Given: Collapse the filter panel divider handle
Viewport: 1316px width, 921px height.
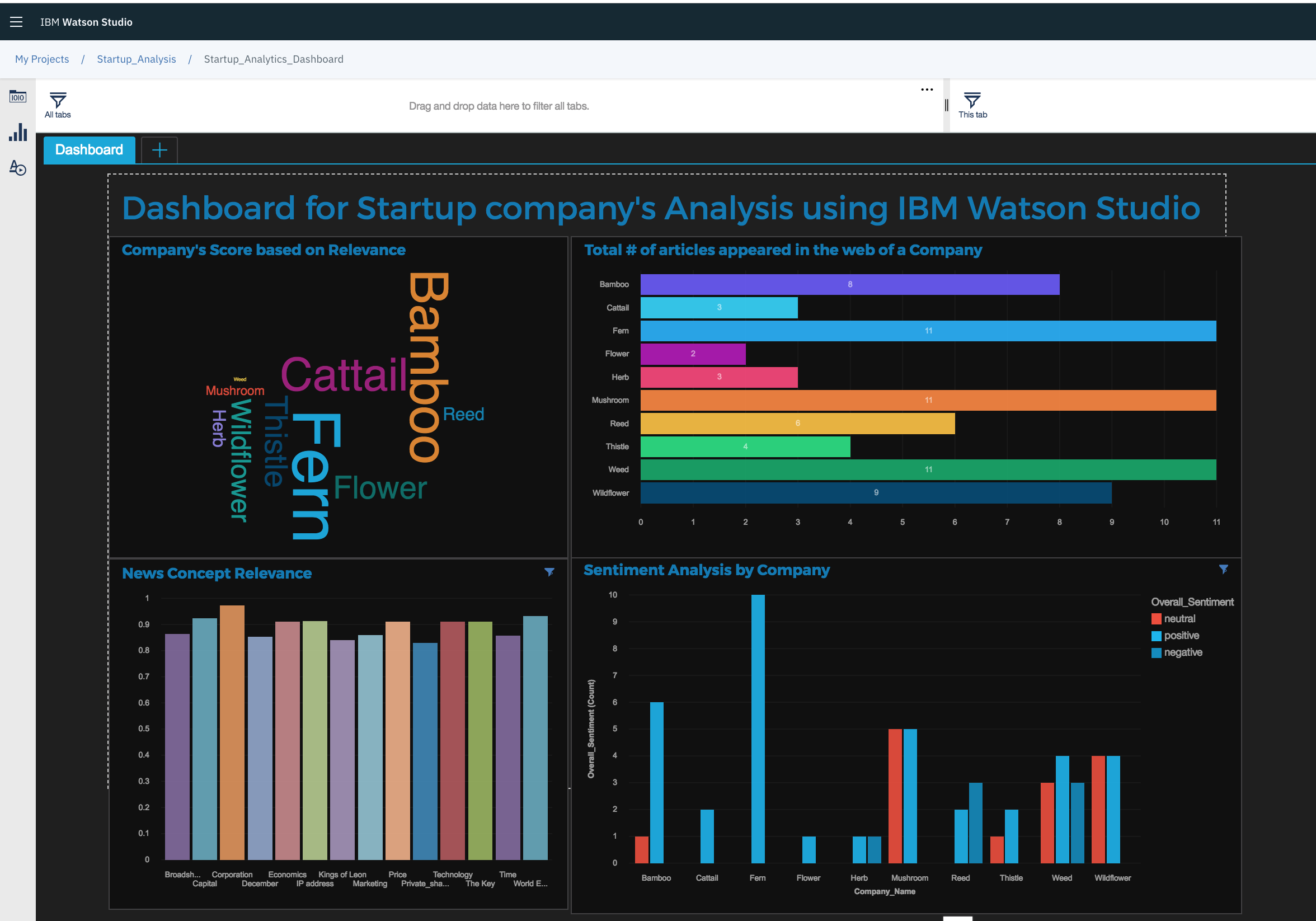Looking at the screenshot, I should coord(946,105).
